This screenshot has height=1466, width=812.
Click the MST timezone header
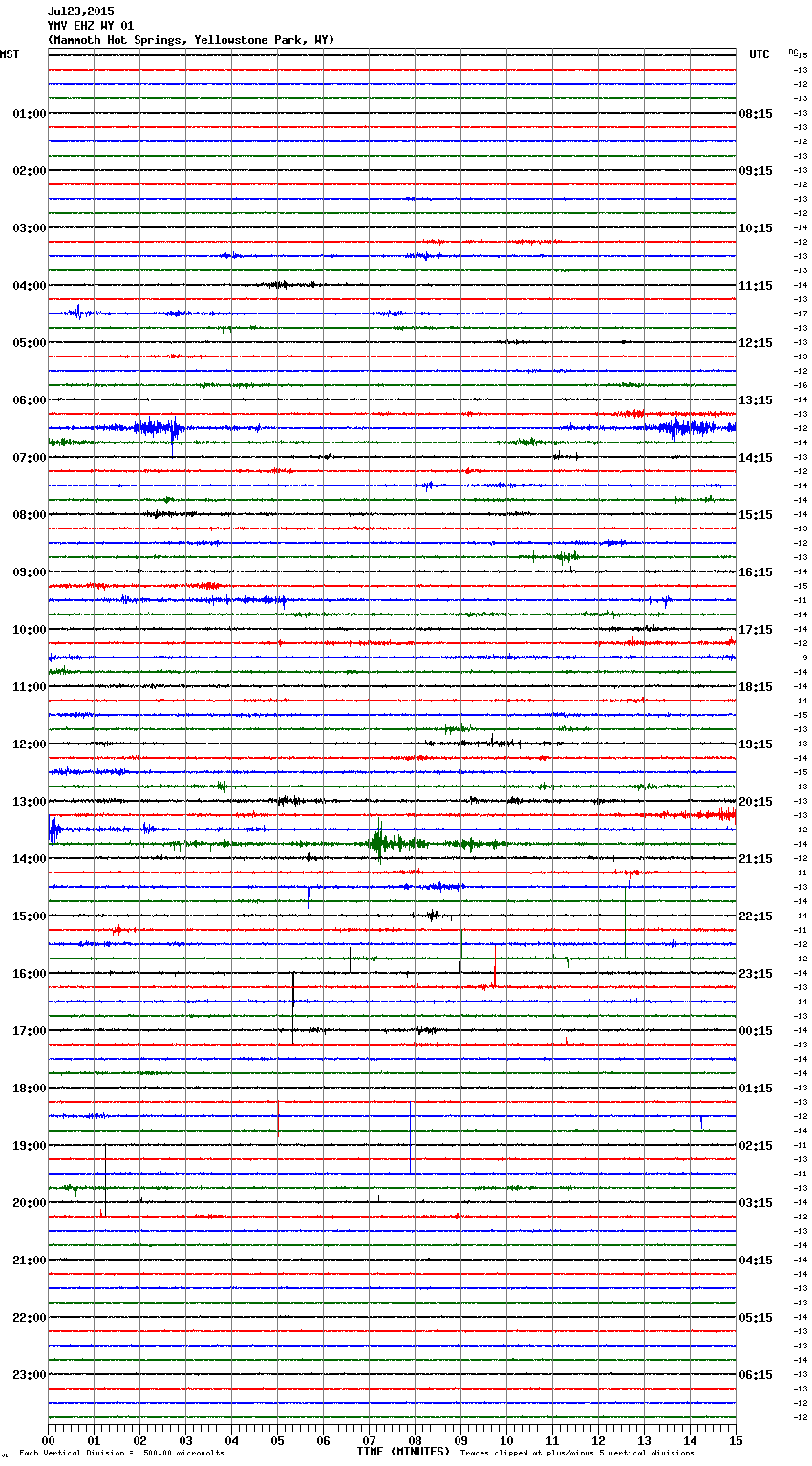(10, 54)
